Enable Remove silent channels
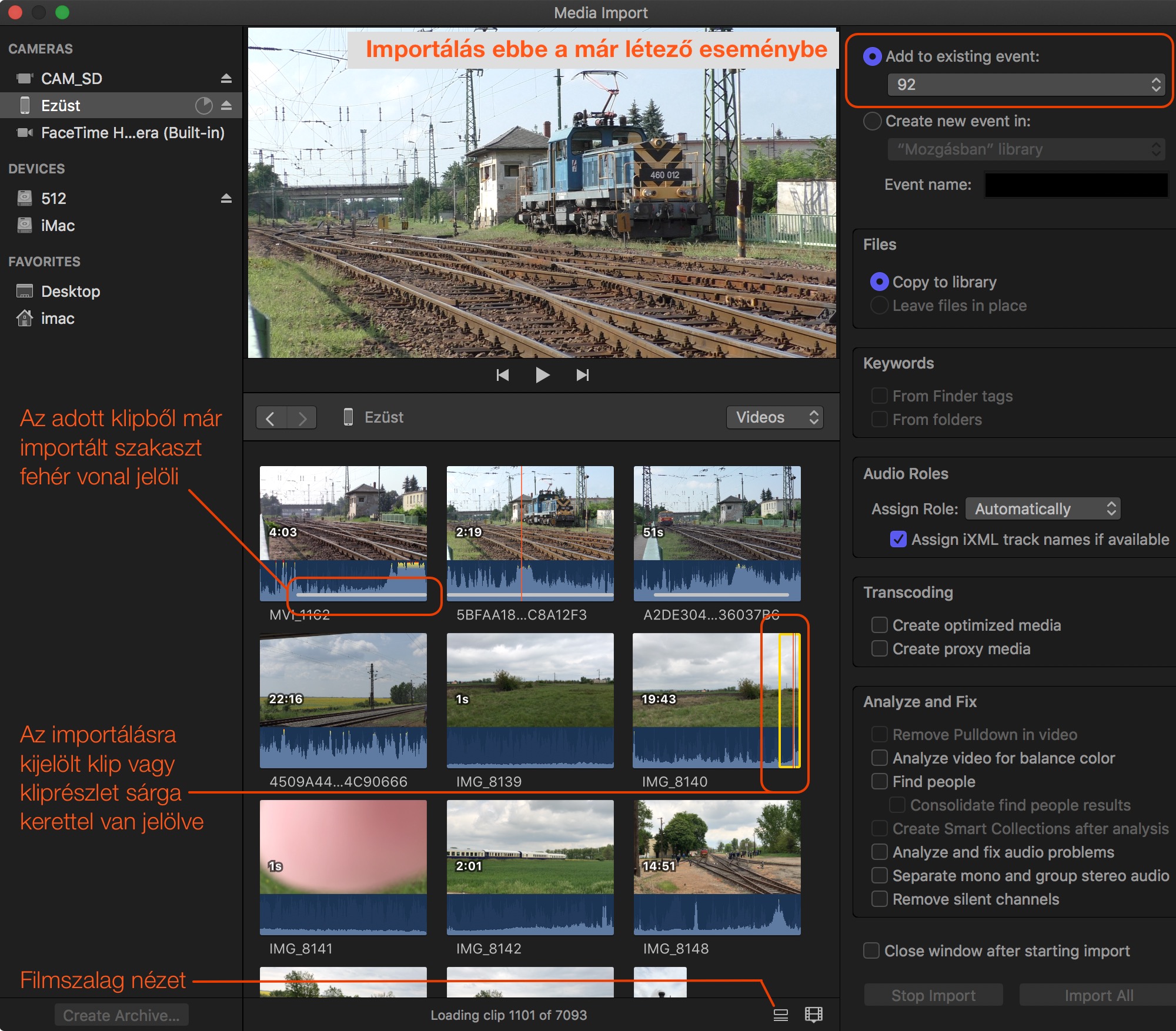Image resolution: width=1176 pixels, height=1031 pixels. (880, 899)
